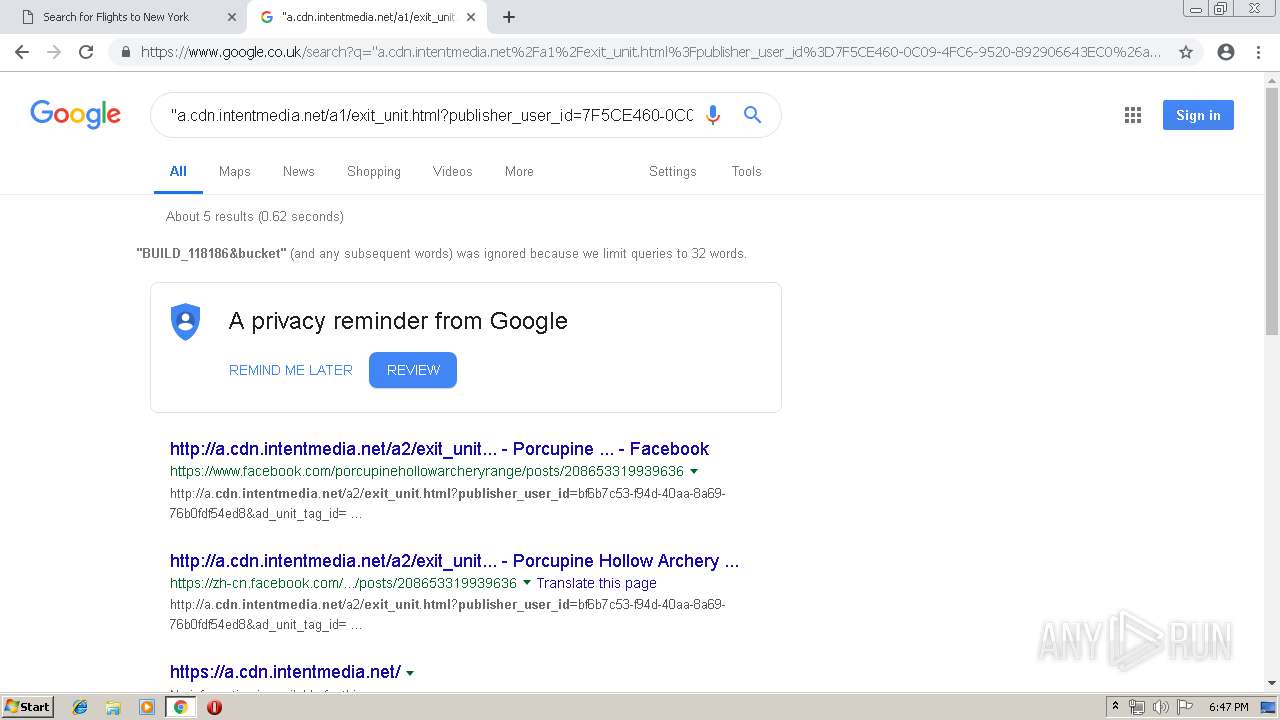Open a new tab with plus button

click(509, 17)
